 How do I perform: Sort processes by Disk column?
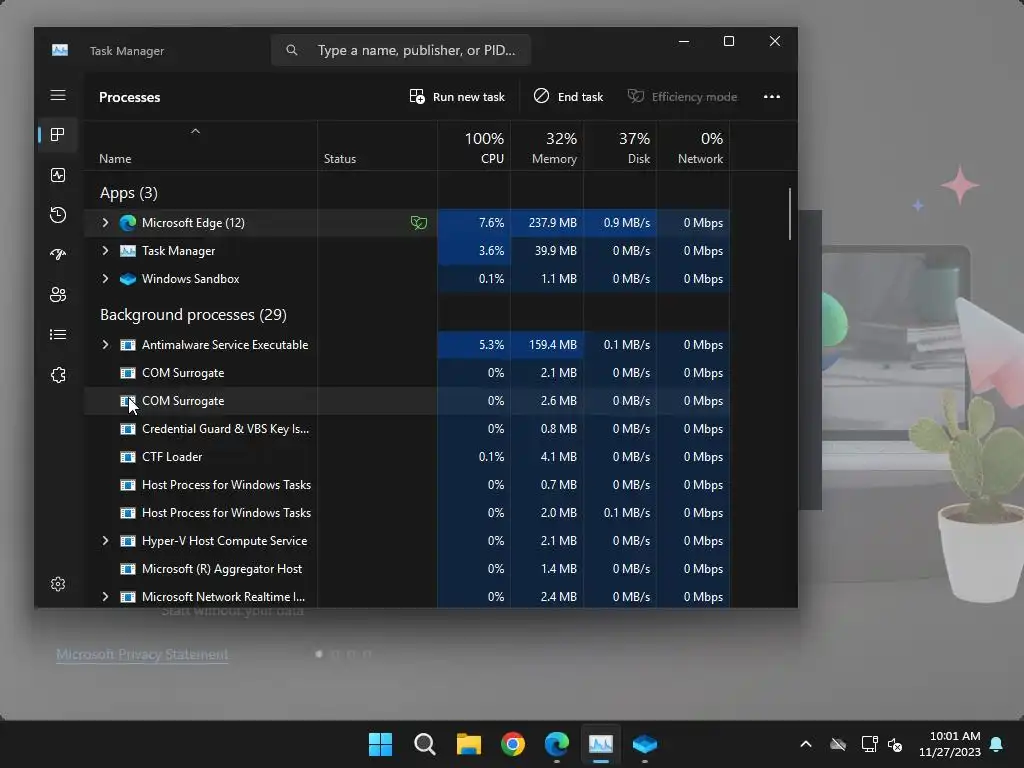620,146
